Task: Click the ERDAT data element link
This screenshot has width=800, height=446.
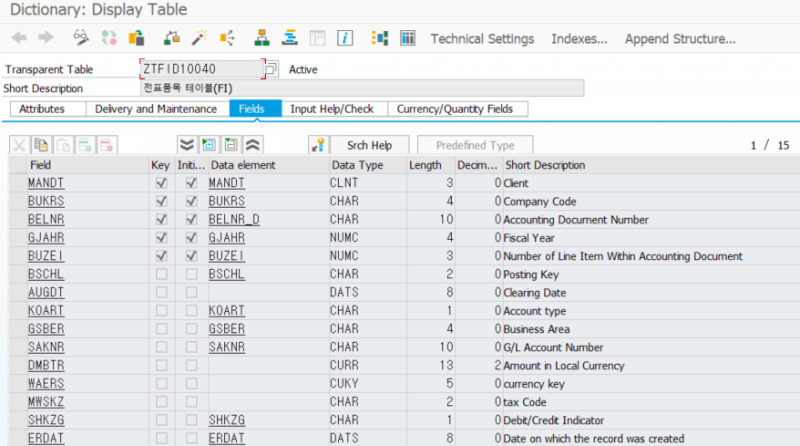Action: coord(227,438)
